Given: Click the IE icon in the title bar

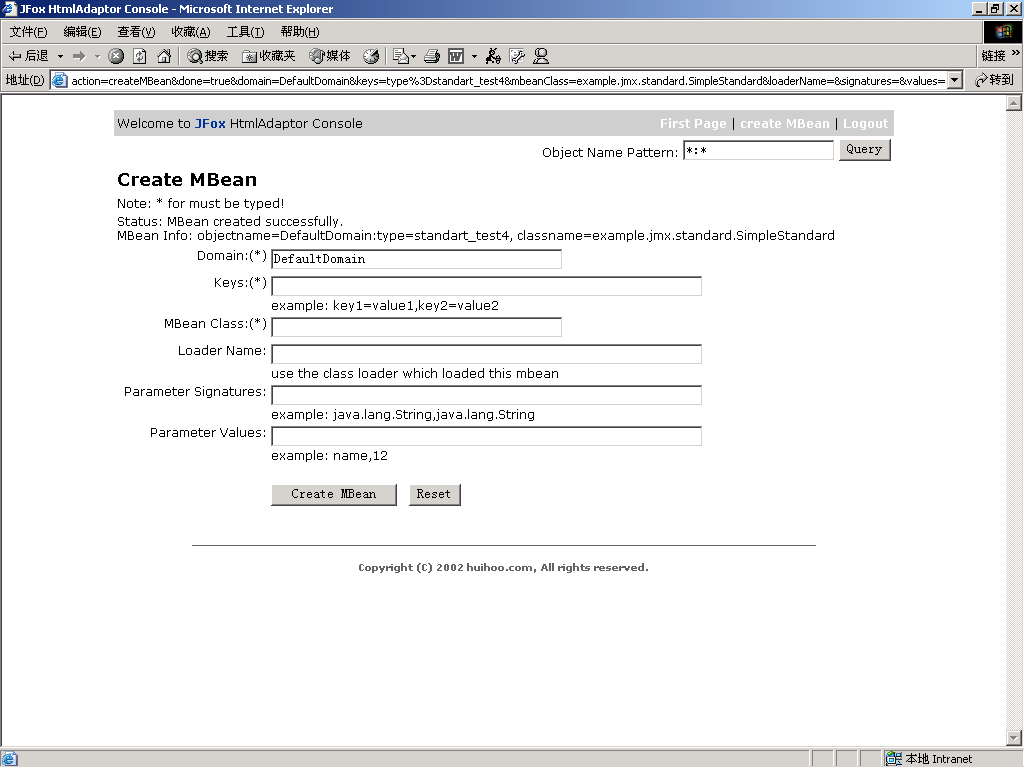Looking at the screenshot, I should (9, 8).
